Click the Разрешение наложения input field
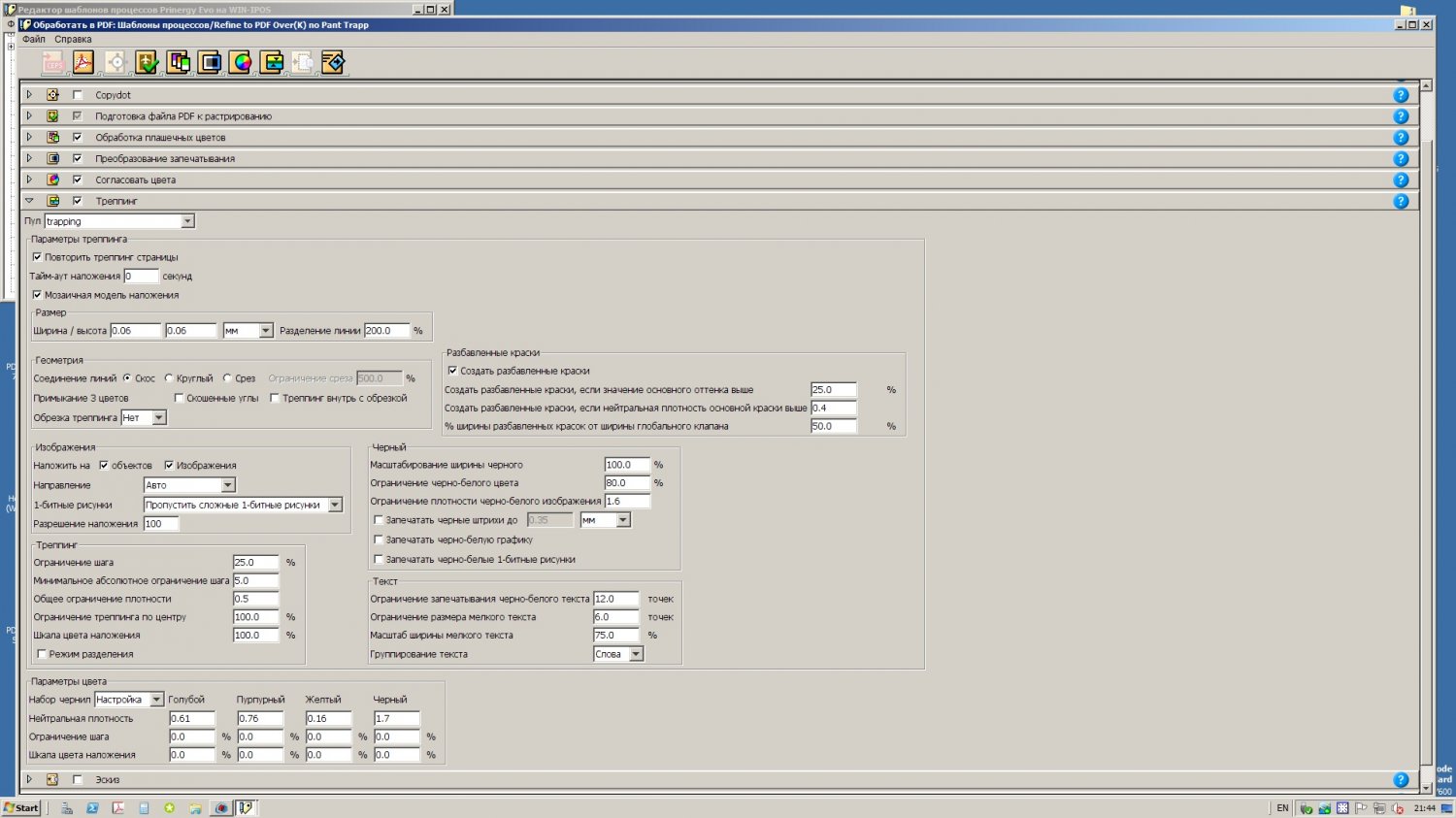Screen dimensions: 1456x818 point(161,524)
